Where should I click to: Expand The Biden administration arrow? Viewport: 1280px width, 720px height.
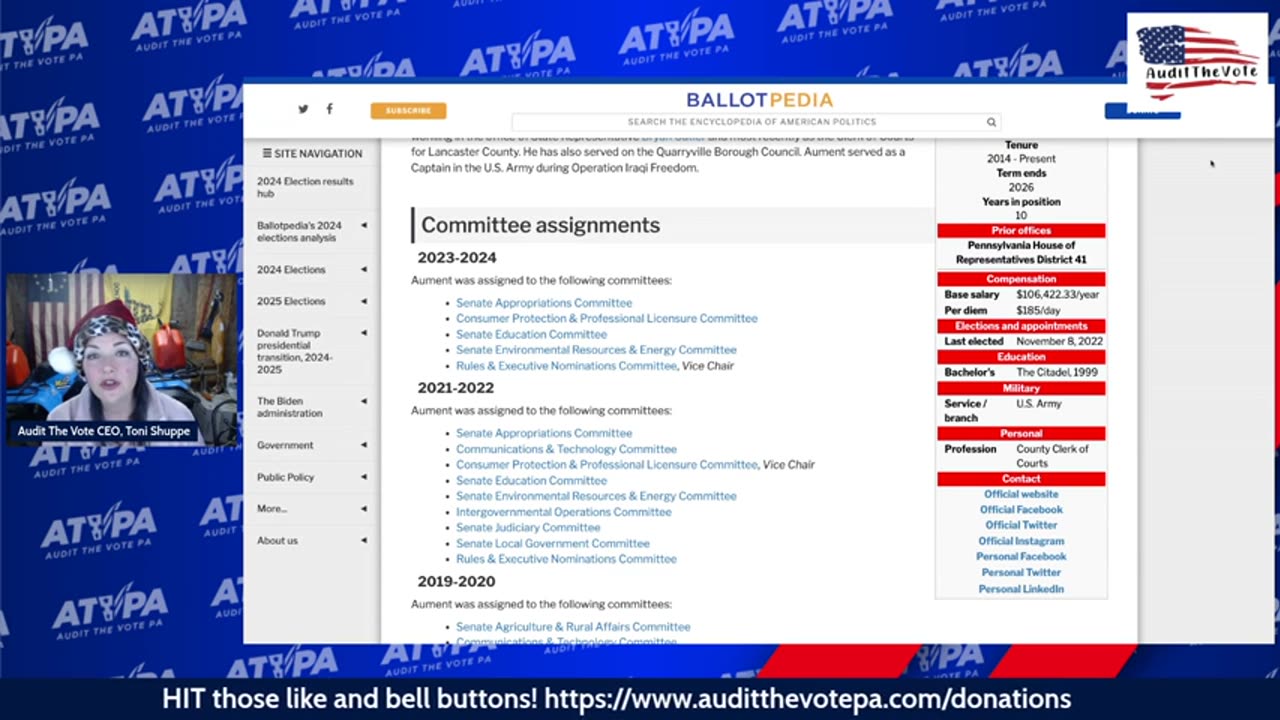(363, 401)
